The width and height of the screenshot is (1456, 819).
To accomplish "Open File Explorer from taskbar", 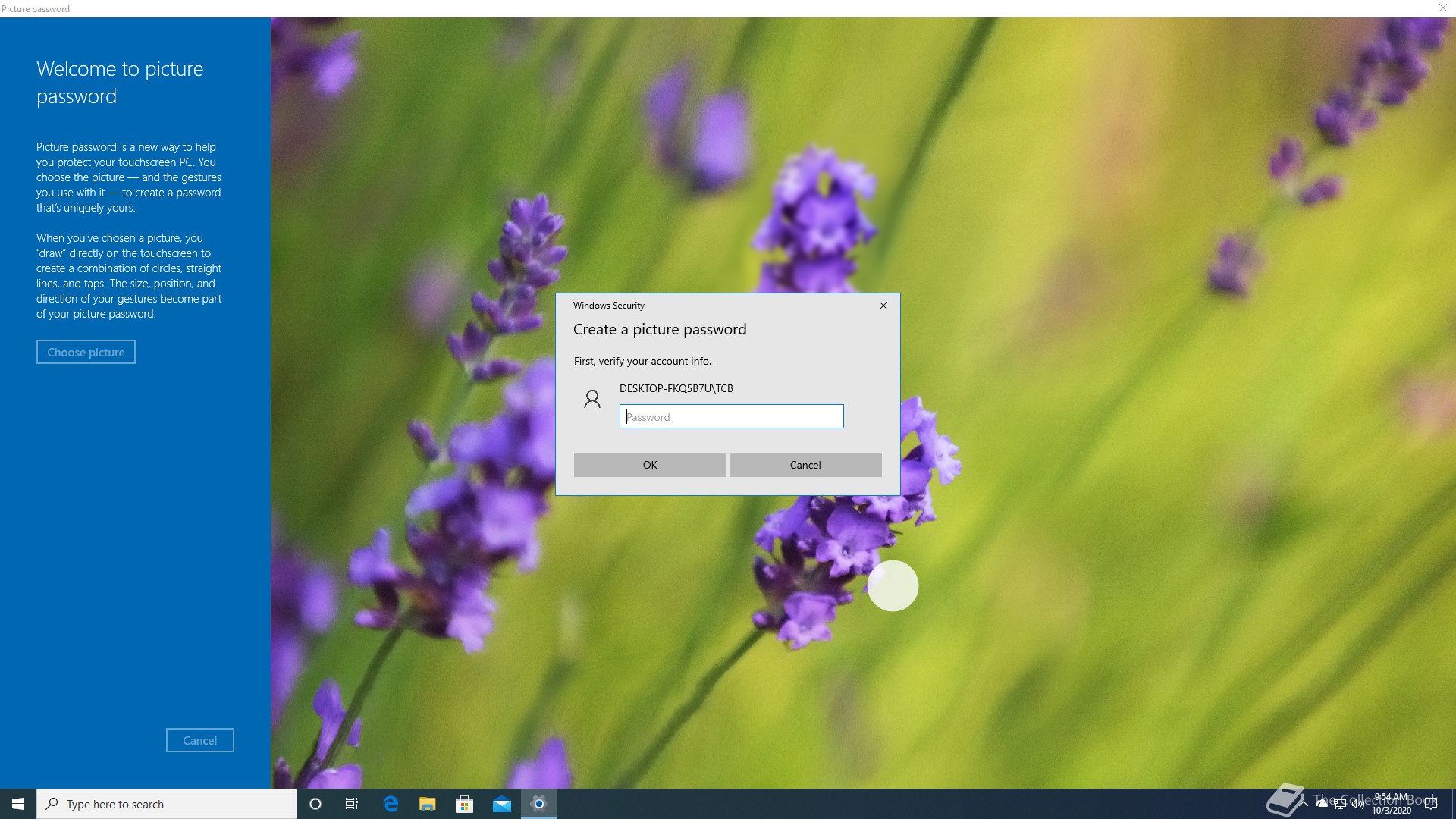I will coord(427,803).
